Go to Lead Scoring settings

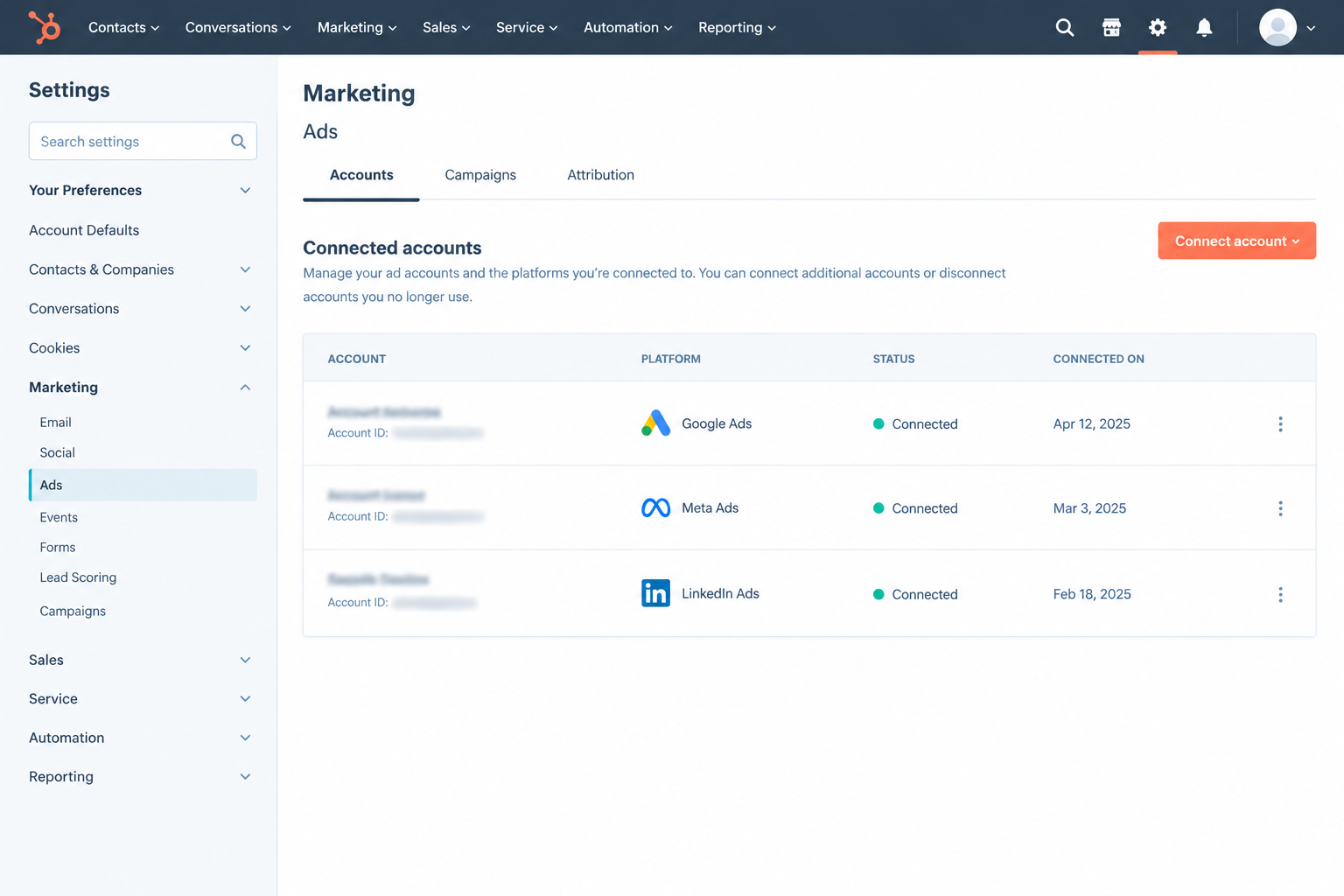point(78,577)
